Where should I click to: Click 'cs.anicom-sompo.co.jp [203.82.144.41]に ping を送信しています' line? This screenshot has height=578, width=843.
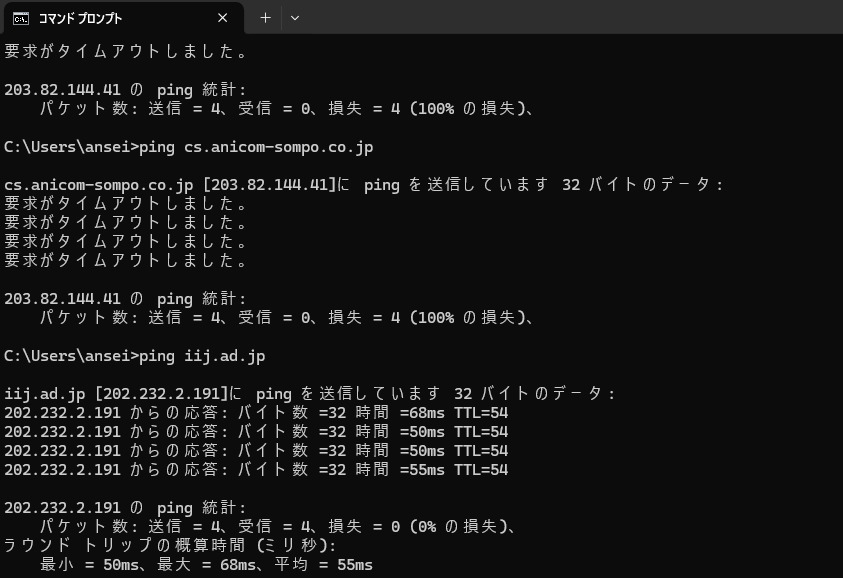coord(363,185)
